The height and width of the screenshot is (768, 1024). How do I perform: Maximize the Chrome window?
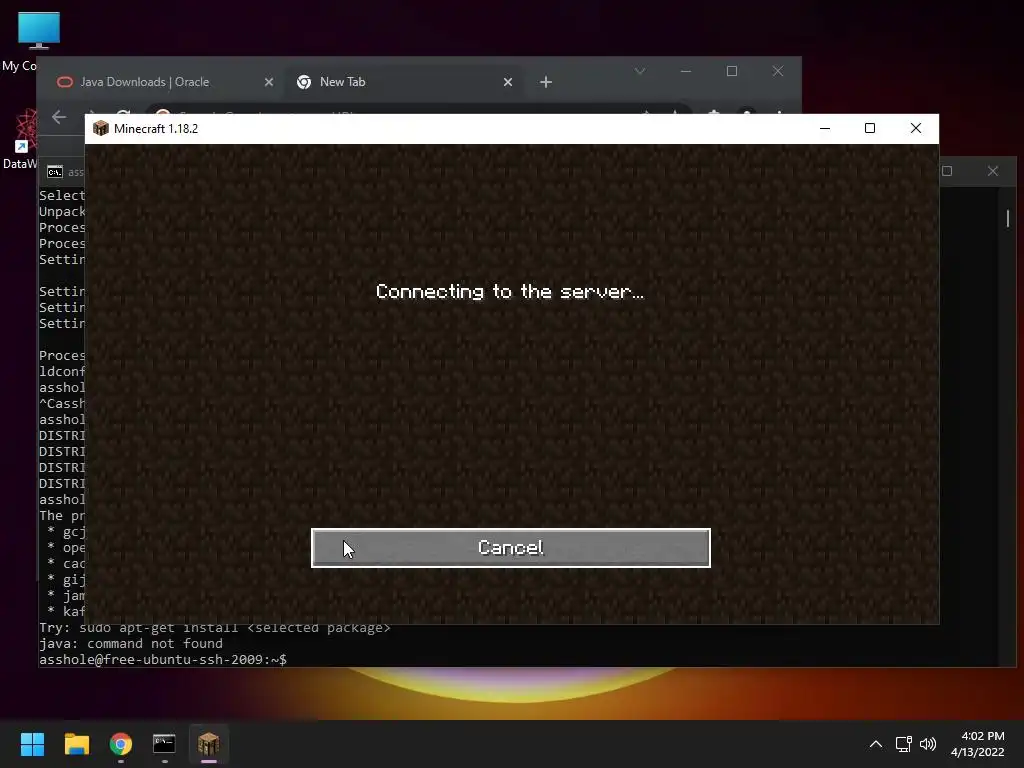tap(732, 71)
